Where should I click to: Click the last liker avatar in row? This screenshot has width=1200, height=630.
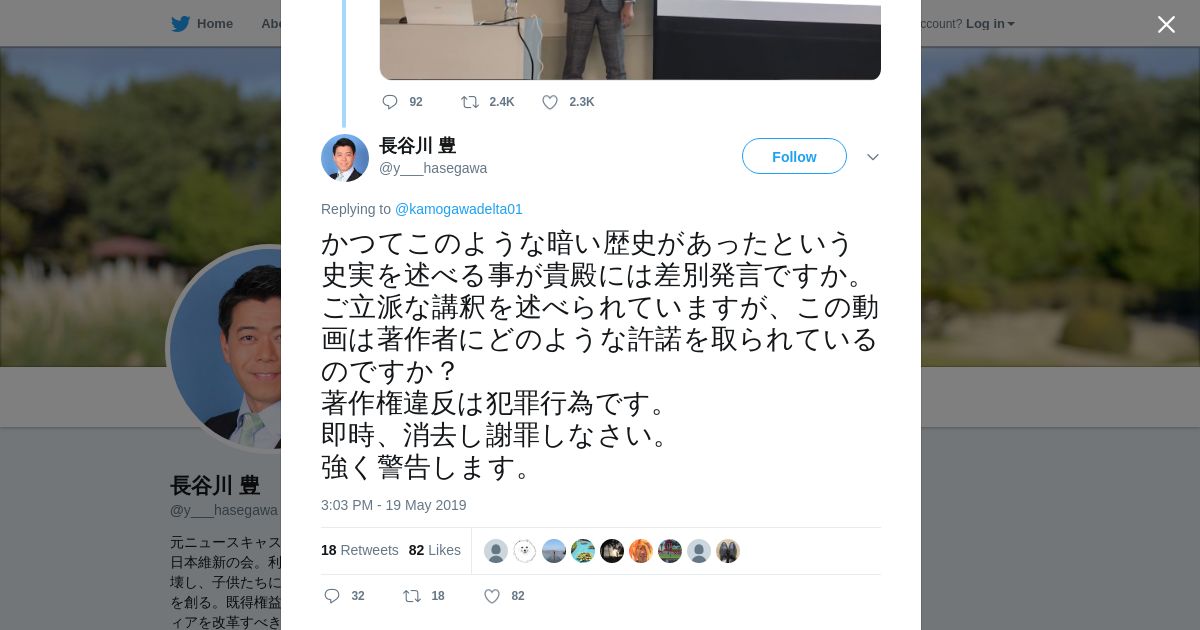728,551
